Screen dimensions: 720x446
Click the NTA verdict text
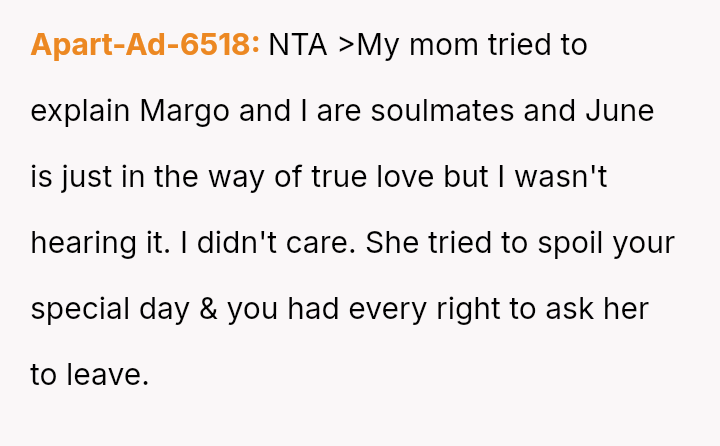298,45
